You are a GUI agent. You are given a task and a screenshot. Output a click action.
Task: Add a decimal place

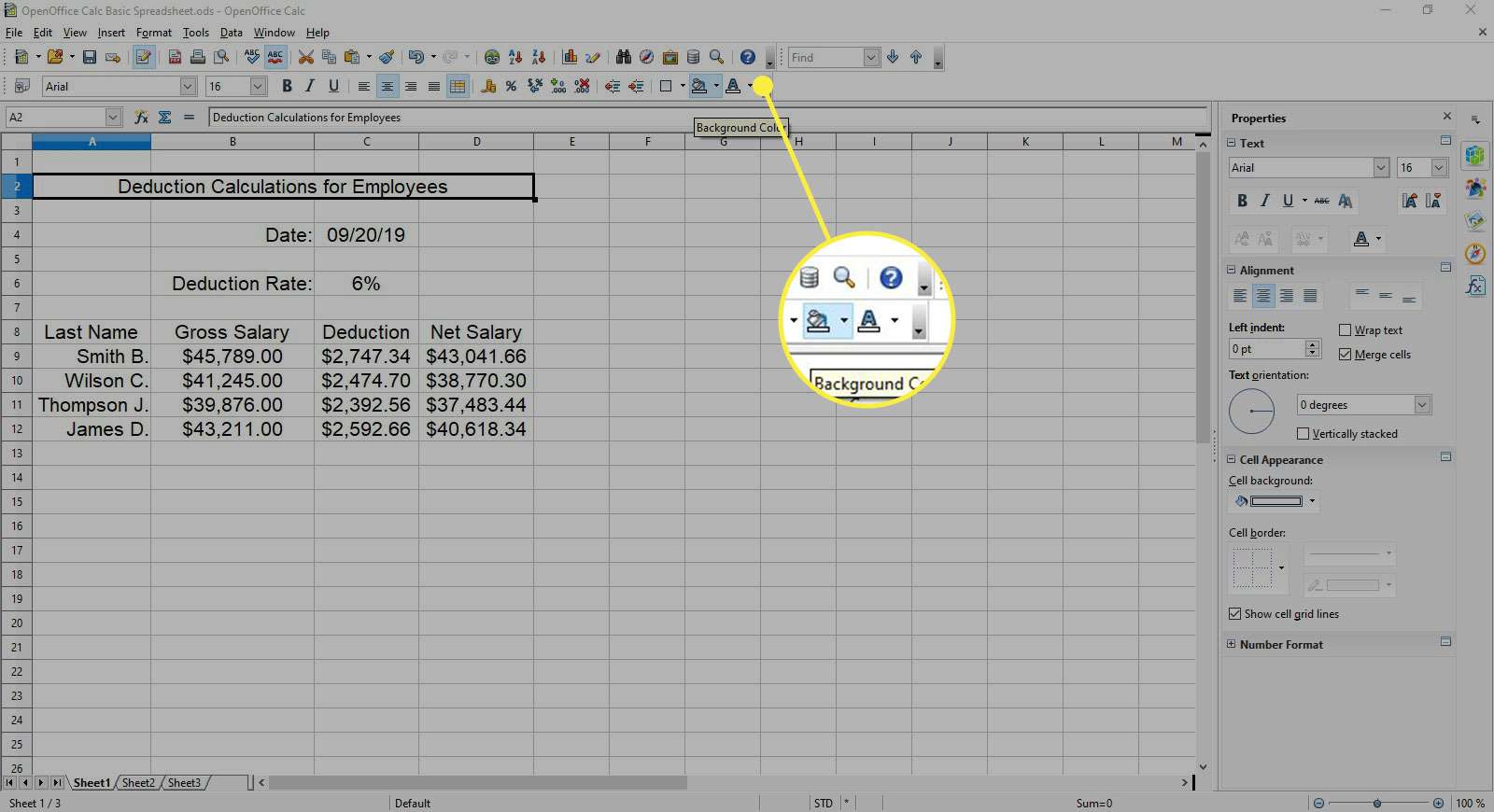[558, 86]
